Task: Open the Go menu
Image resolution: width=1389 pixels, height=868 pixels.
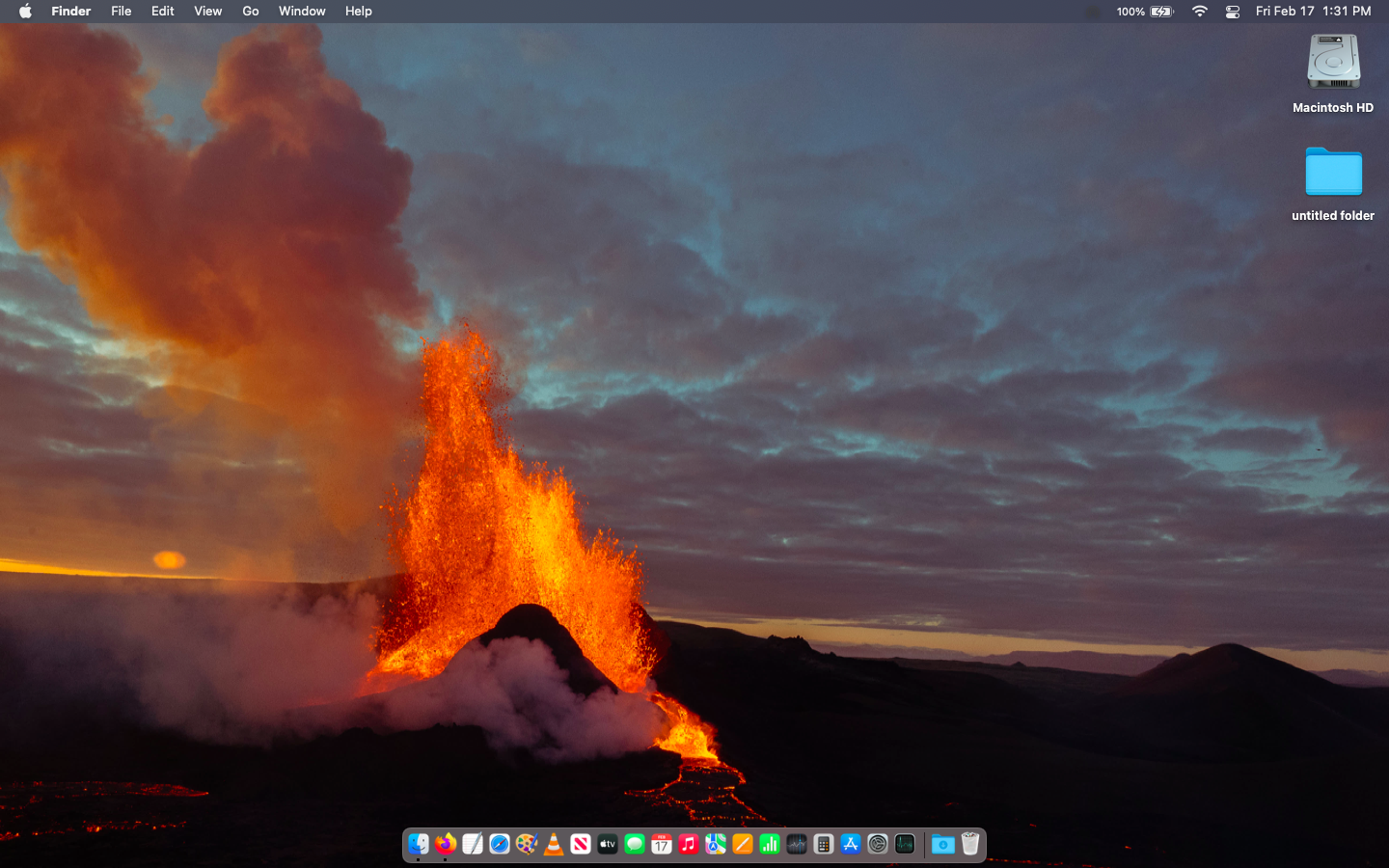Action: click(x=250, y=12)
